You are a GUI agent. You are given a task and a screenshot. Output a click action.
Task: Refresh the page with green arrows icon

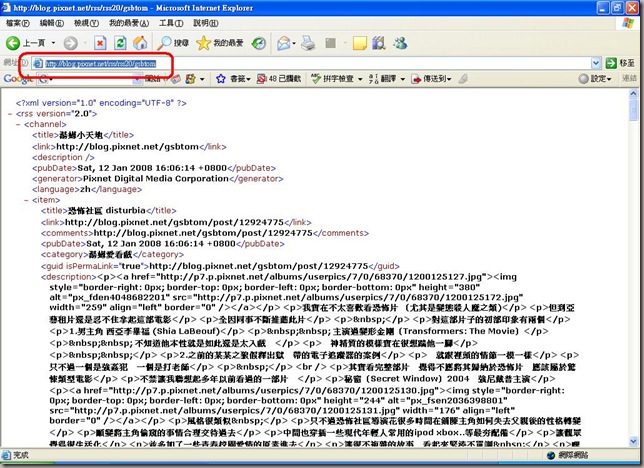tap(120, 43)
